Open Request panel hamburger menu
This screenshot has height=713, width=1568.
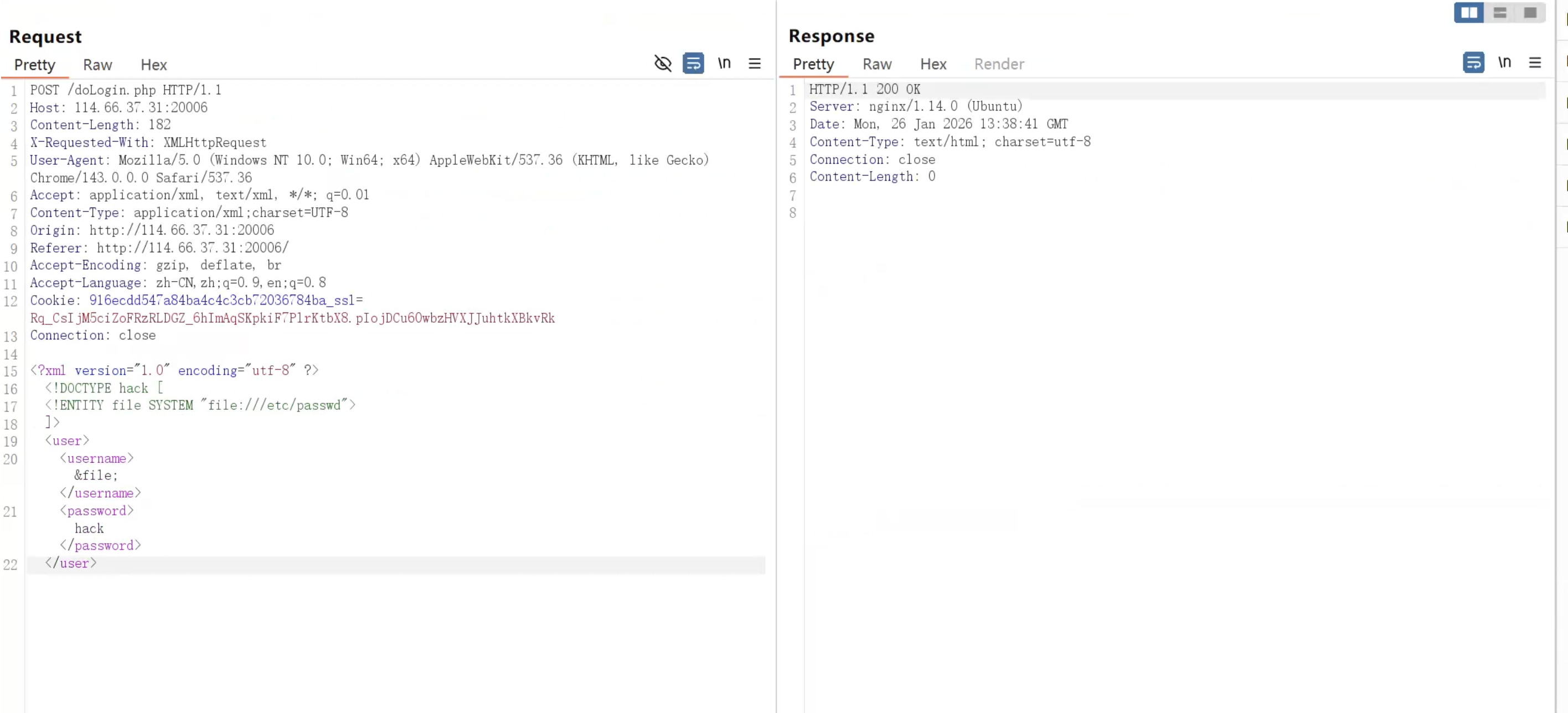(x=754, y=63)
